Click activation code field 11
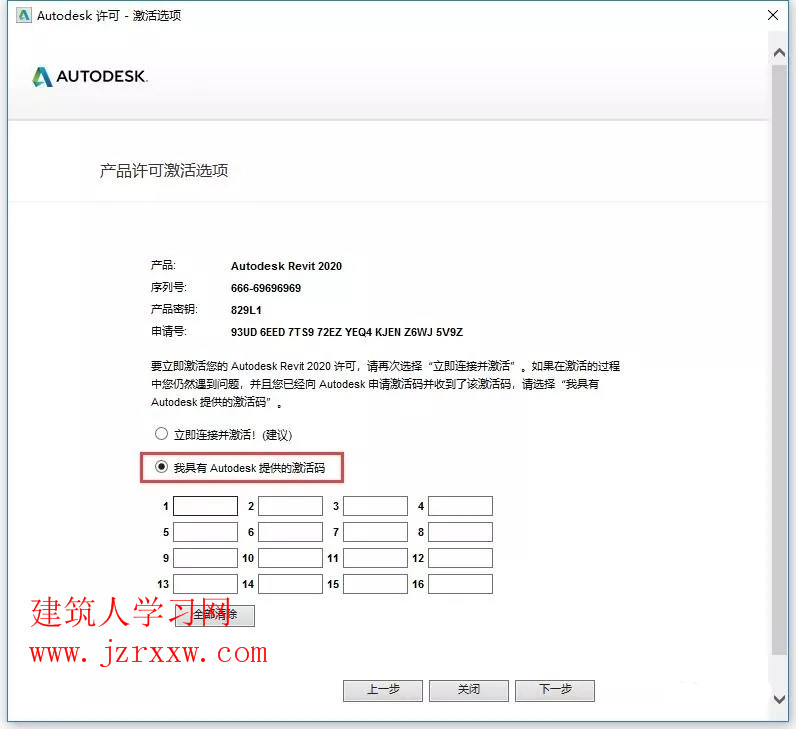The width and height of the screenshot is (796, 729). [375, 558]
